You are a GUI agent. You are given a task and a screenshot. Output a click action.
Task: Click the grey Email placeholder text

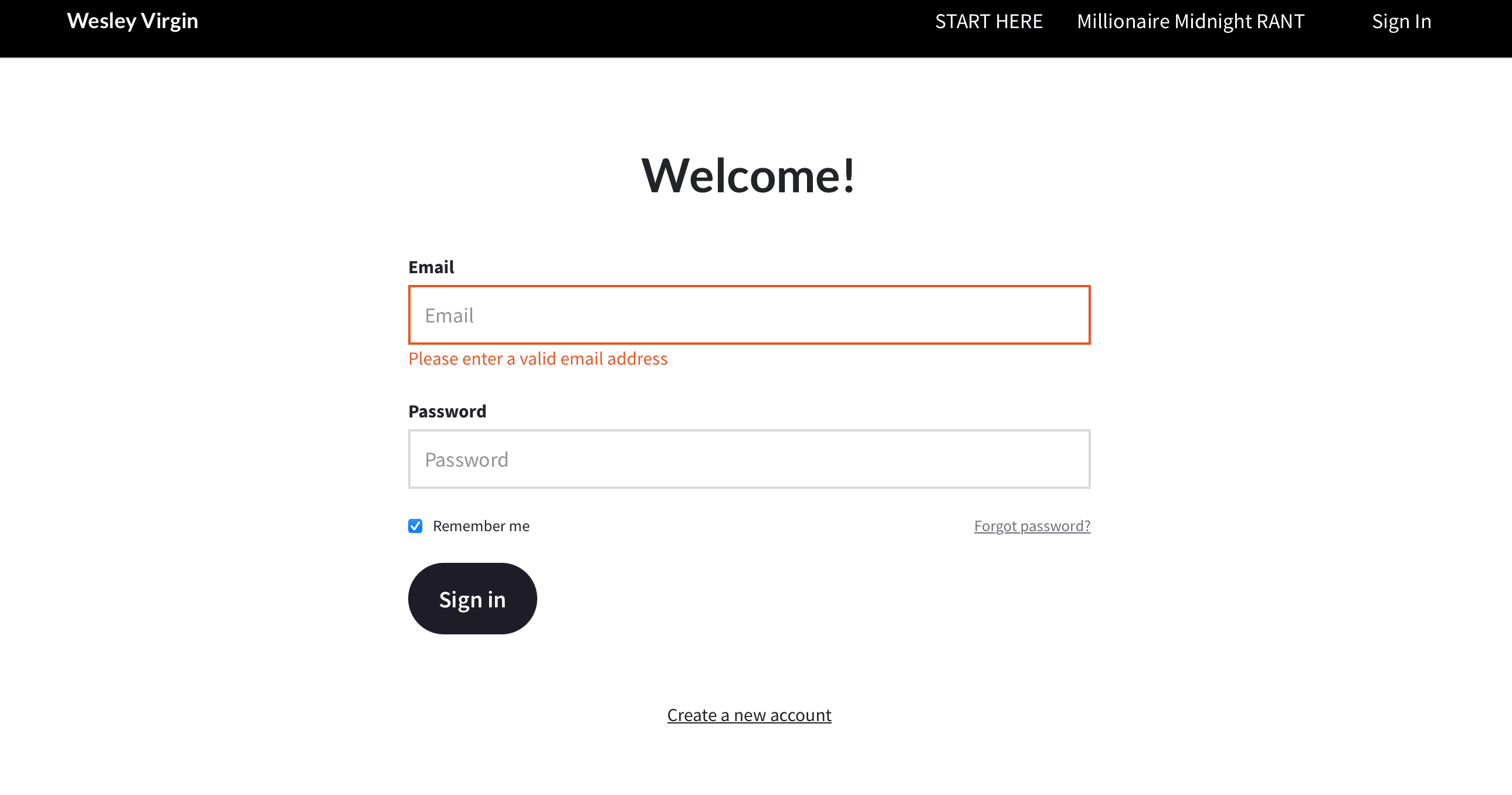(449, 315)
